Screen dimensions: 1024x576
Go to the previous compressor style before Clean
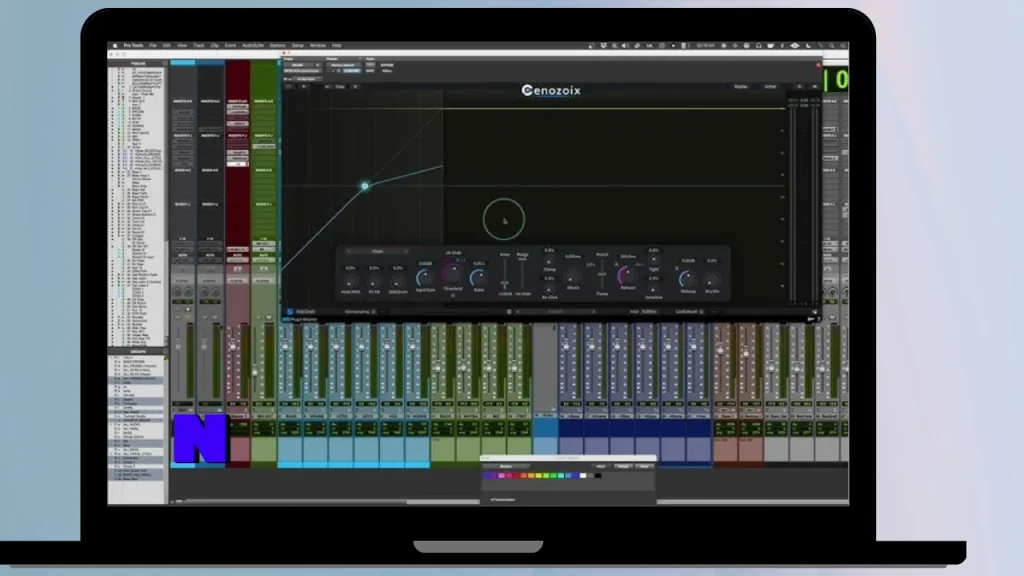pos(349,251)
